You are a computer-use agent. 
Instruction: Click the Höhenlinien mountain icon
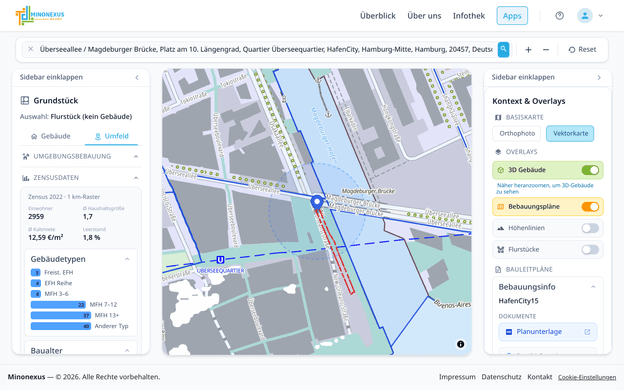[x=501, y=228]
